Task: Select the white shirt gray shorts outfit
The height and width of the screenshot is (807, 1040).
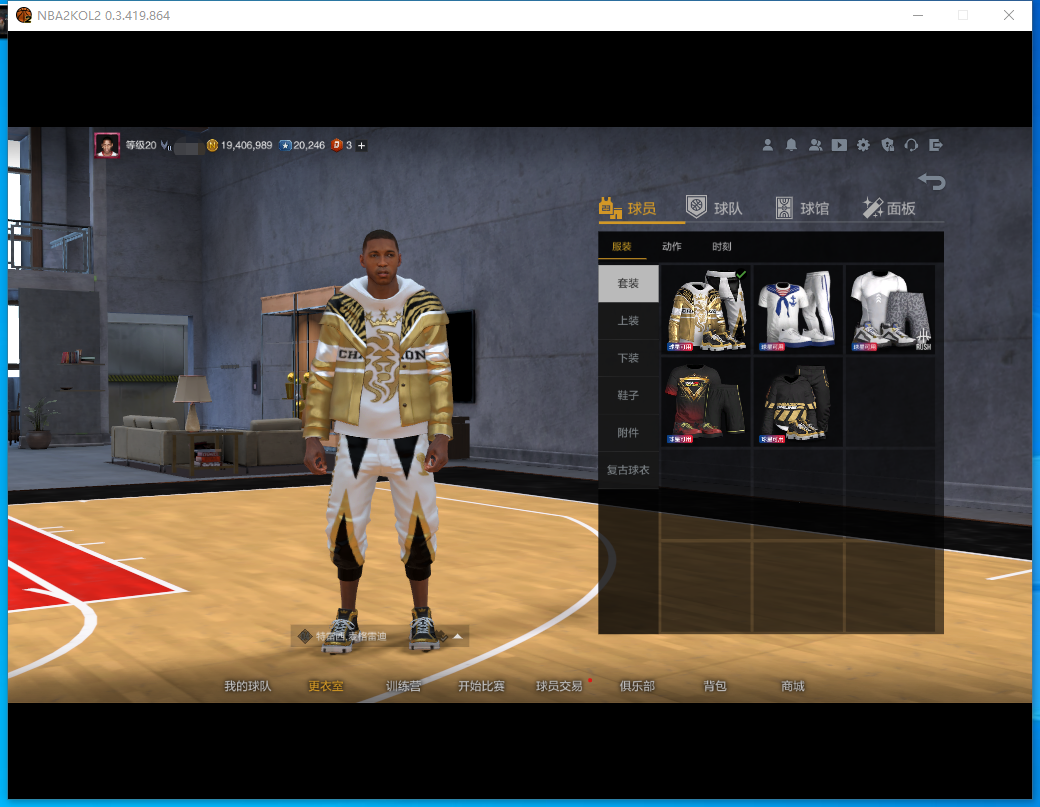Action: coord(891,310)
